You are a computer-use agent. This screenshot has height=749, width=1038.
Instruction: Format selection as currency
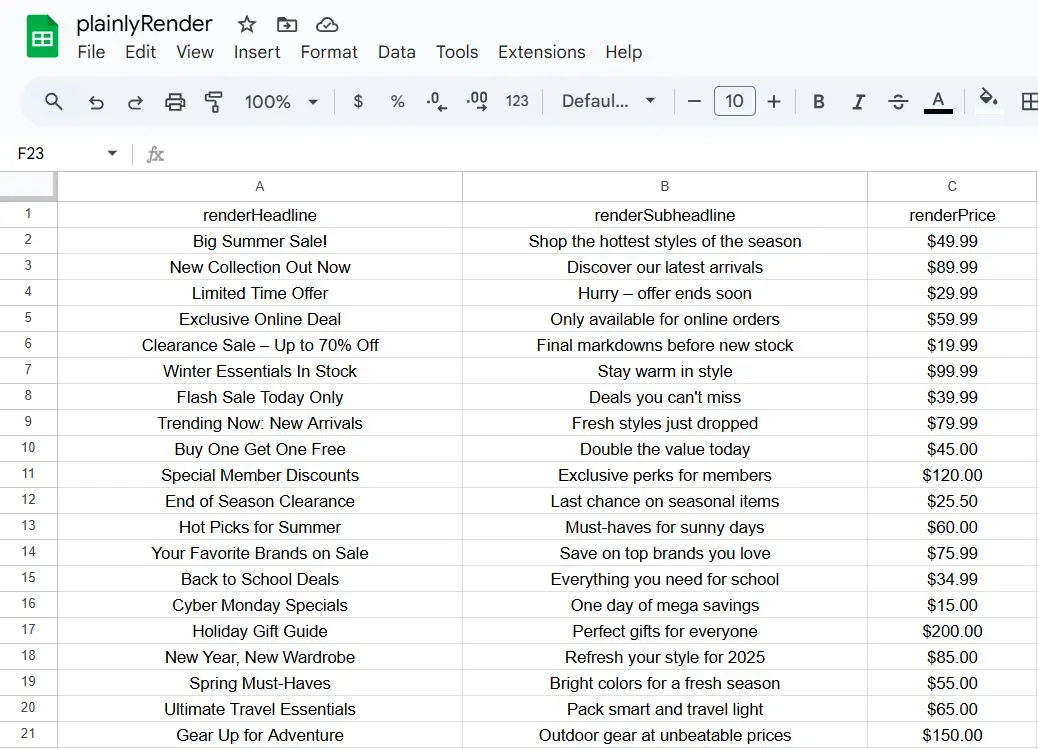point(357,101)
